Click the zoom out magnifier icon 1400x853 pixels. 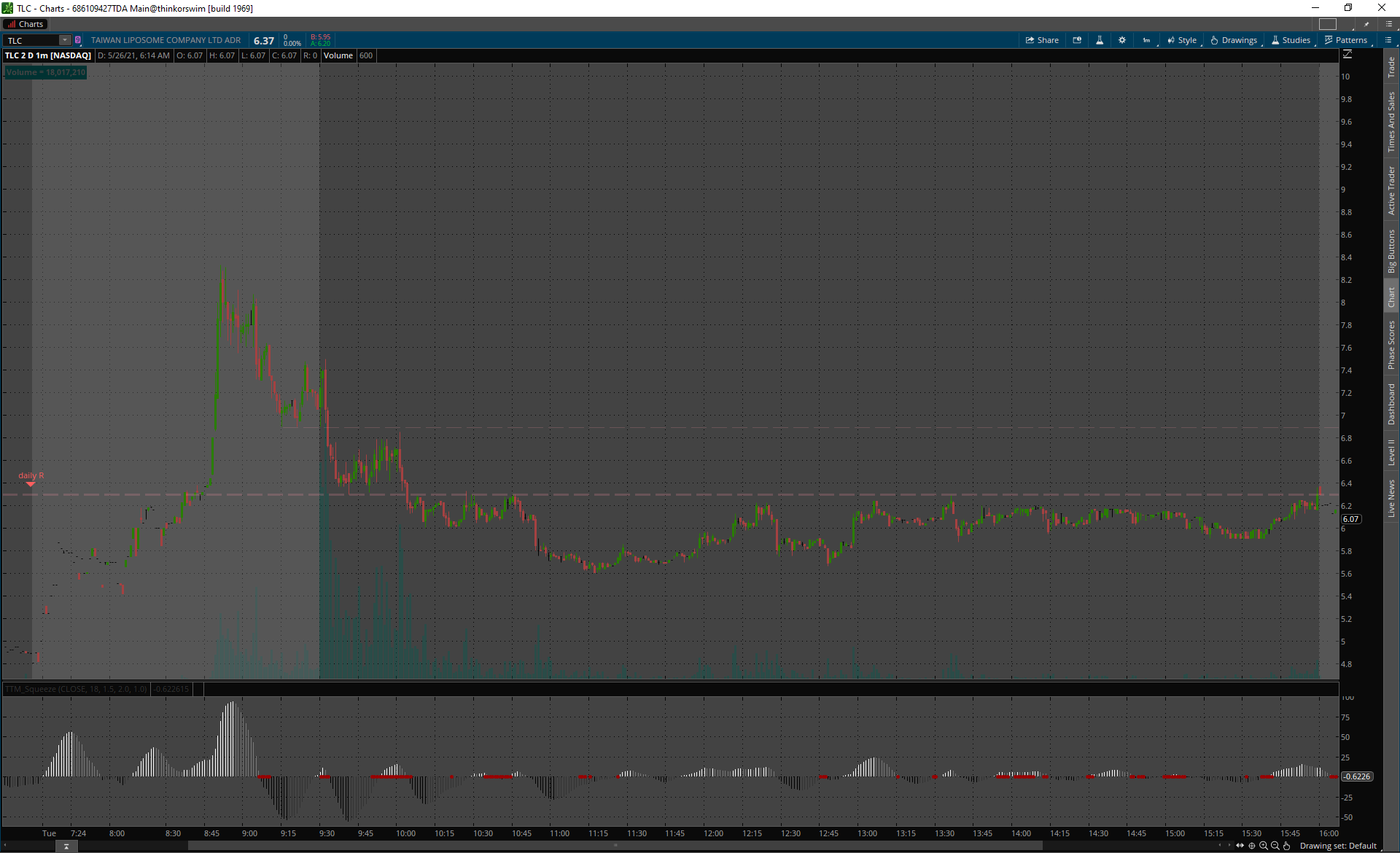click(1275, 846)
